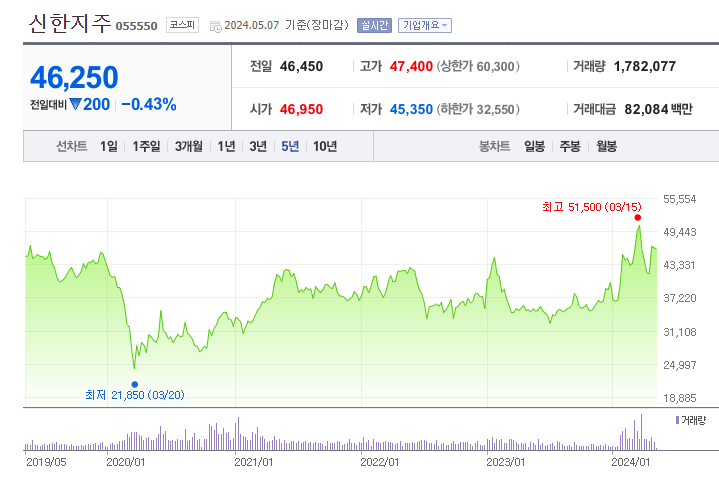The image size is (719, 478).
Task: Switch to 주봉 candle chart
Action: click(570, 146)
